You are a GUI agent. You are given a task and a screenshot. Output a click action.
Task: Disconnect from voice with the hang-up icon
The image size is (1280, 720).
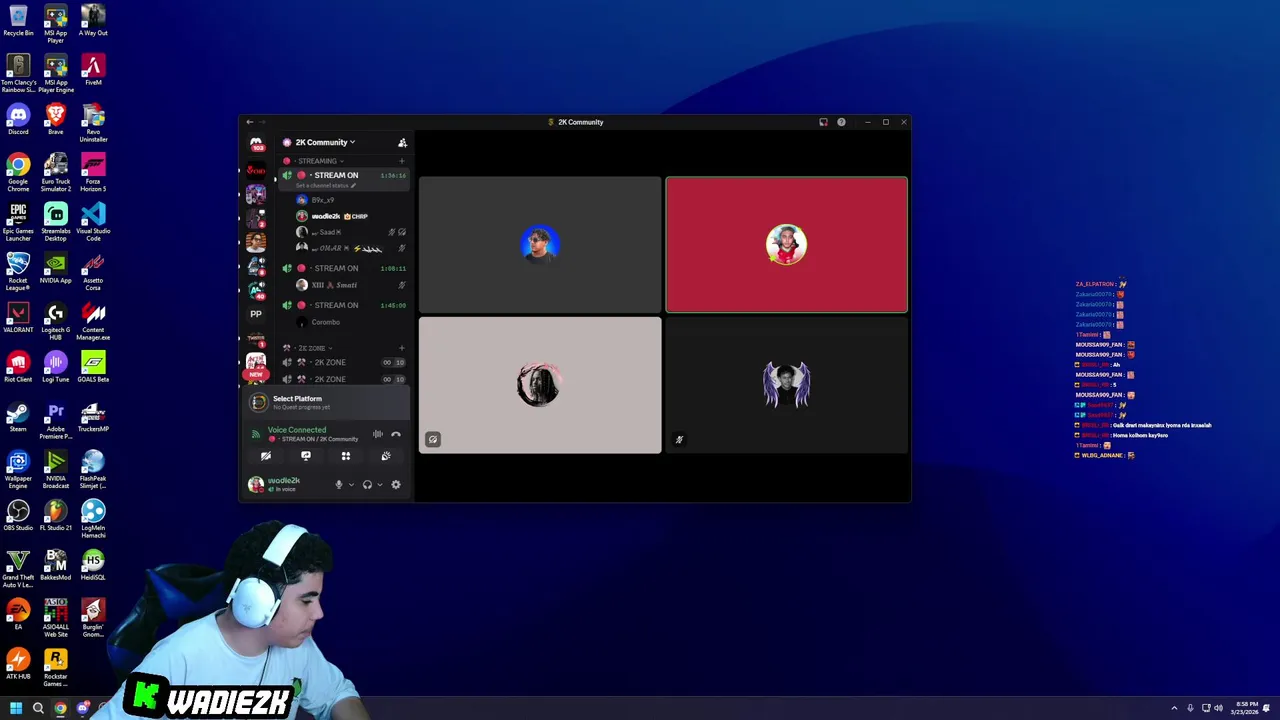[x=396, y=434]
